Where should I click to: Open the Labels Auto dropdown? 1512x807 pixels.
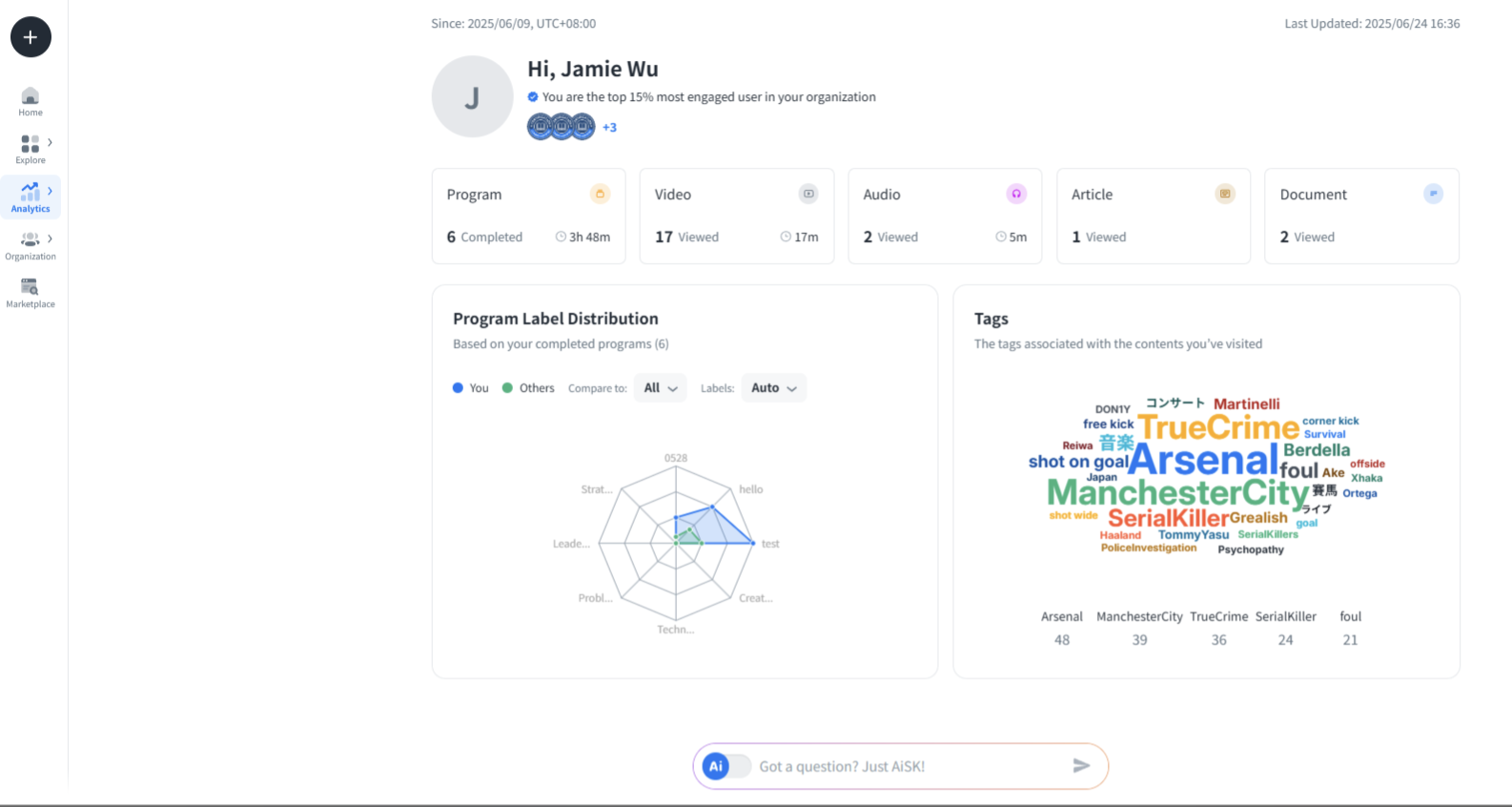point(773,388)
